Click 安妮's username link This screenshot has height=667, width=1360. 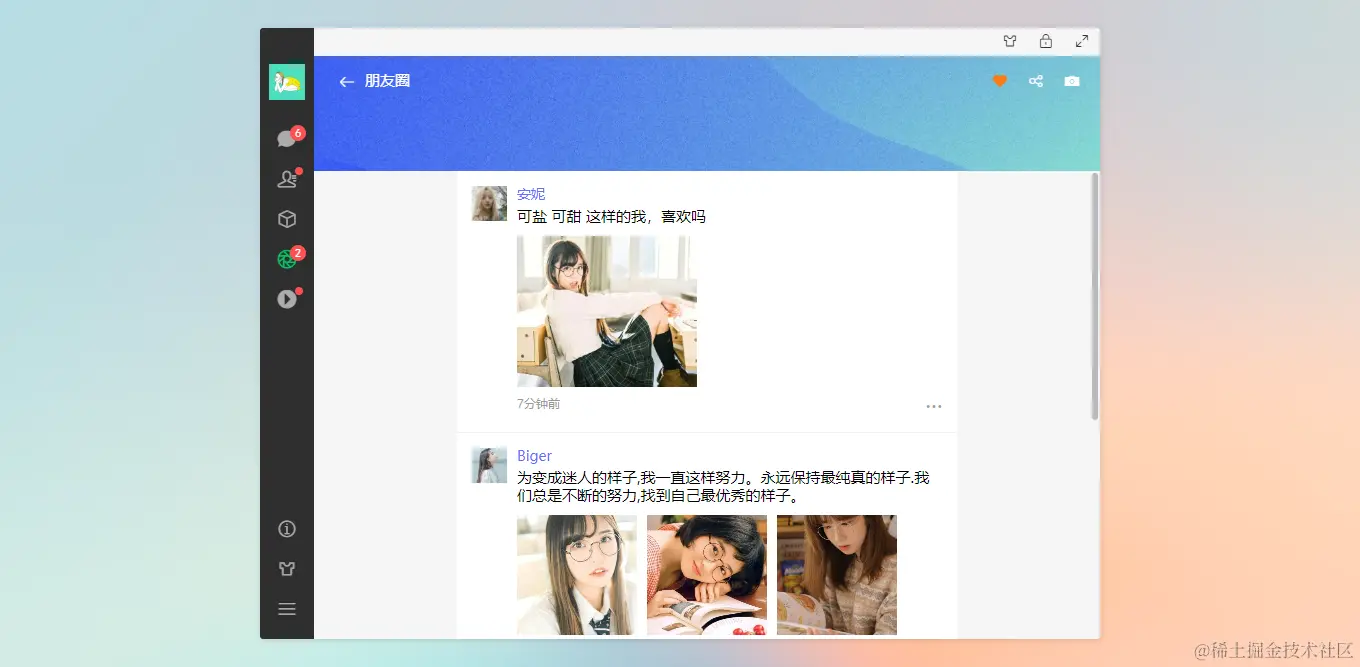point(531,193)
